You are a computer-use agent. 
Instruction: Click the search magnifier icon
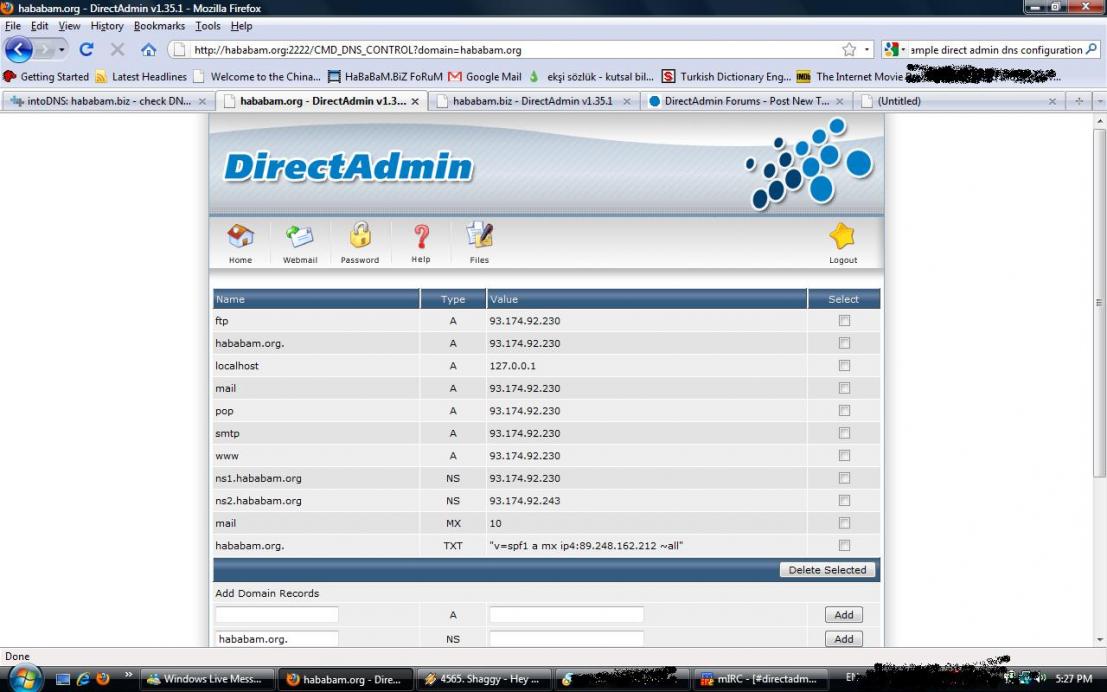pyautogui.click(x=1091, y=49)
